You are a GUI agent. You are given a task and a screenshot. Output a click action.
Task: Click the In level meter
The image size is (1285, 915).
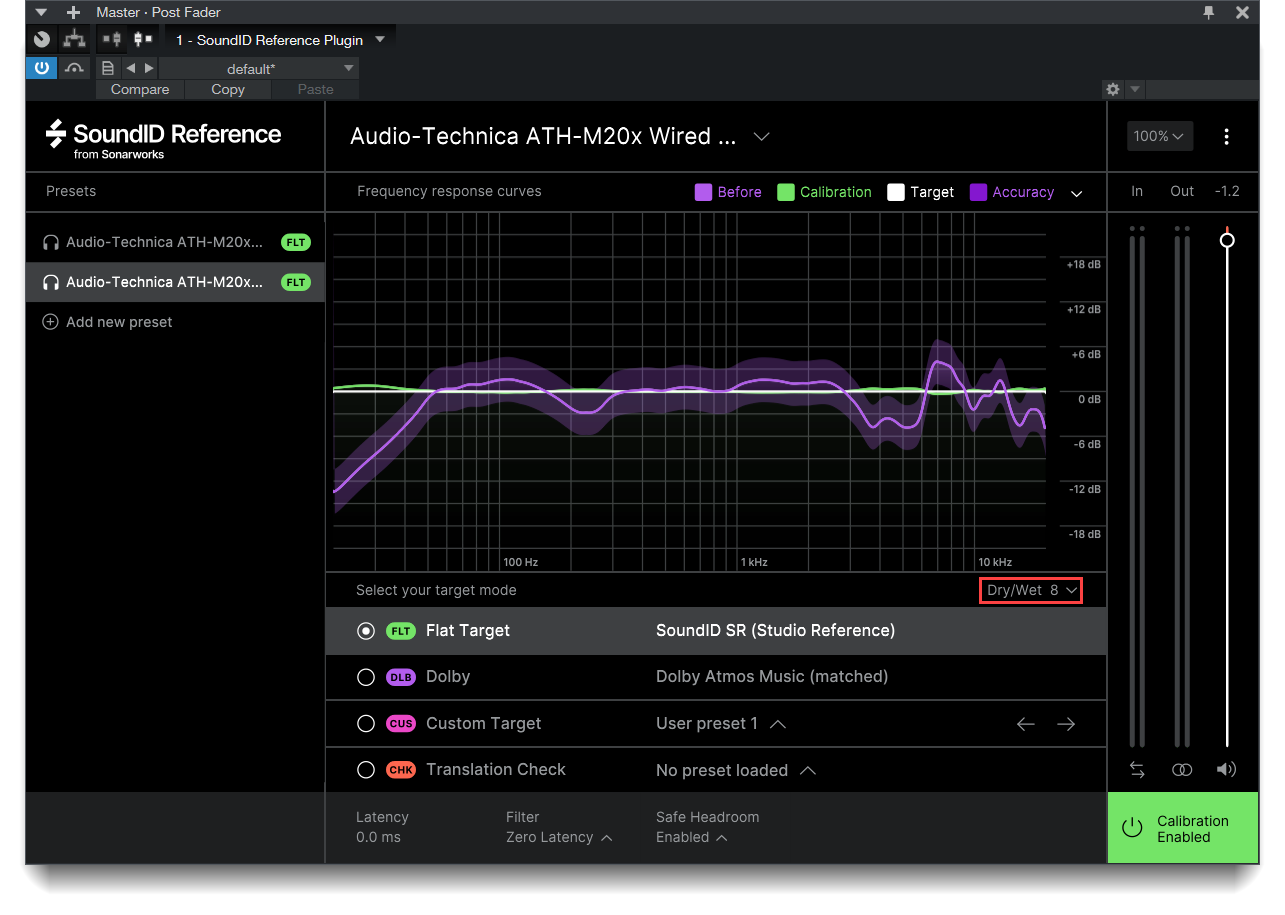[1137, 486]
